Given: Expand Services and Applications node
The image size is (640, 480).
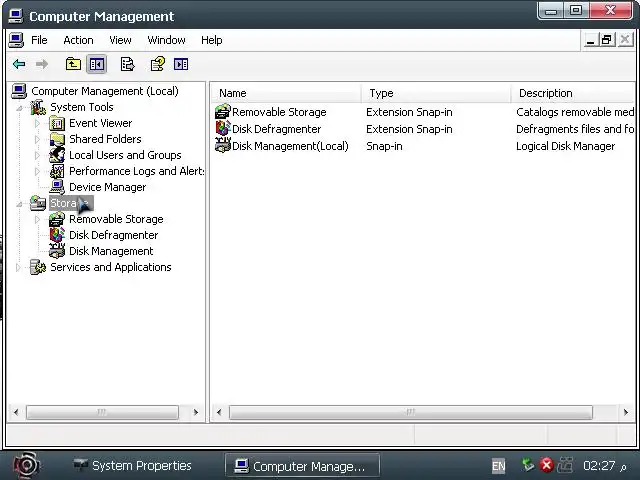Looking at the screenshot, I should 18,267.
